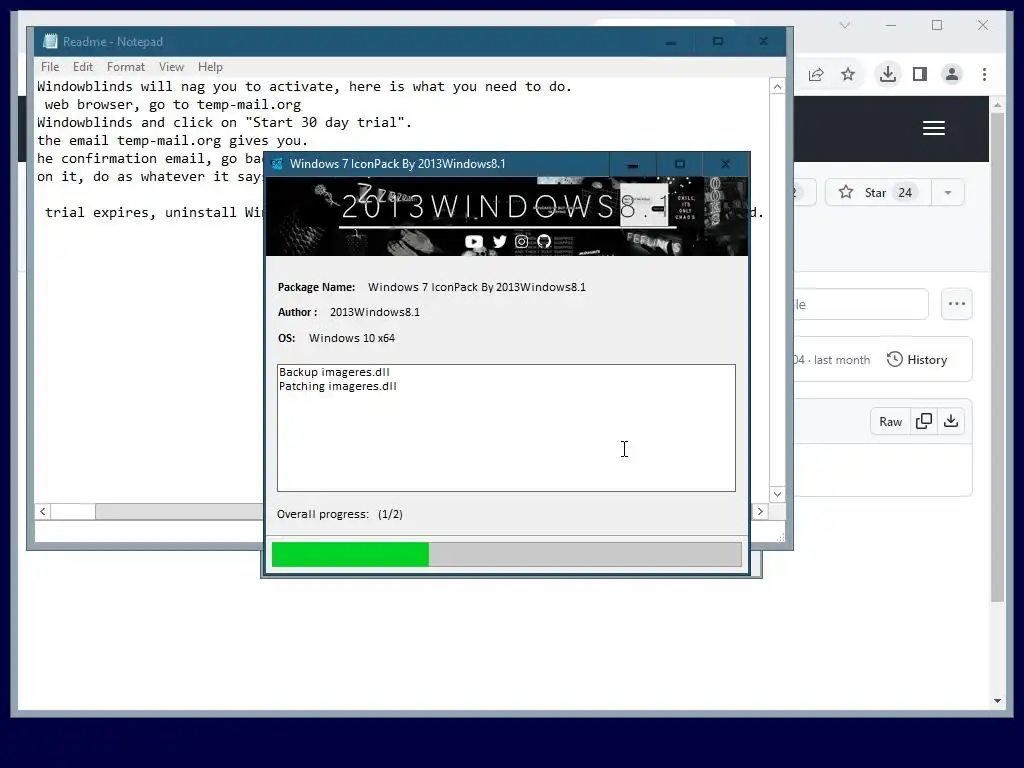Image resolution: width=1024 pixels, height=768 pixels.
Task: Click the Raw button on GitHub
Action: point(890,422)
